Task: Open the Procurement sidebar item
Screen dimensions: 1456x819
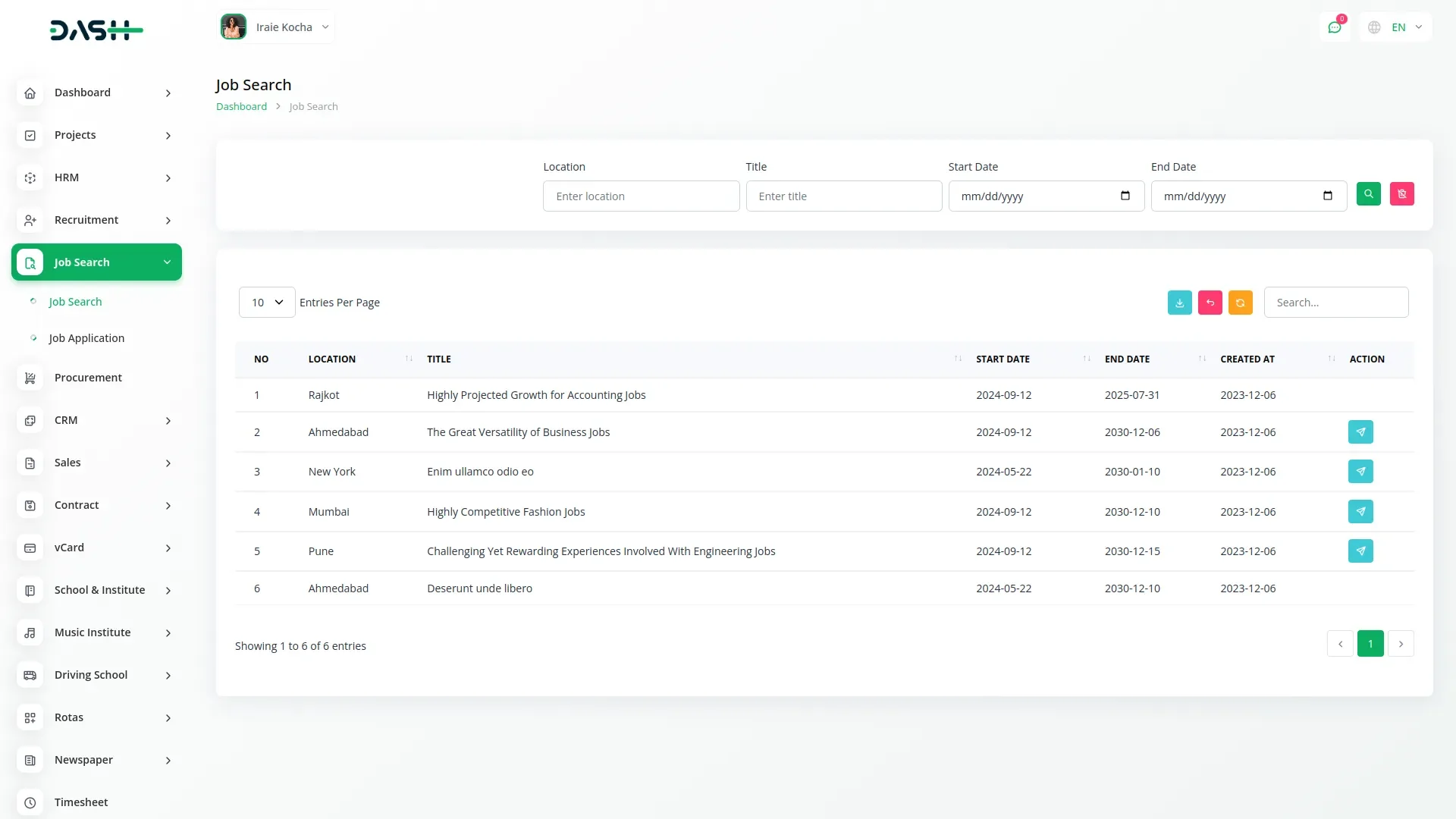Action: [88, 378]
